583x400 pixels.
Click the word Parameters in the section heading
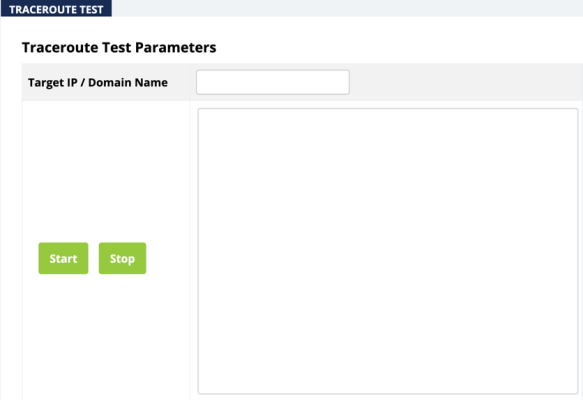coord(175,48)
